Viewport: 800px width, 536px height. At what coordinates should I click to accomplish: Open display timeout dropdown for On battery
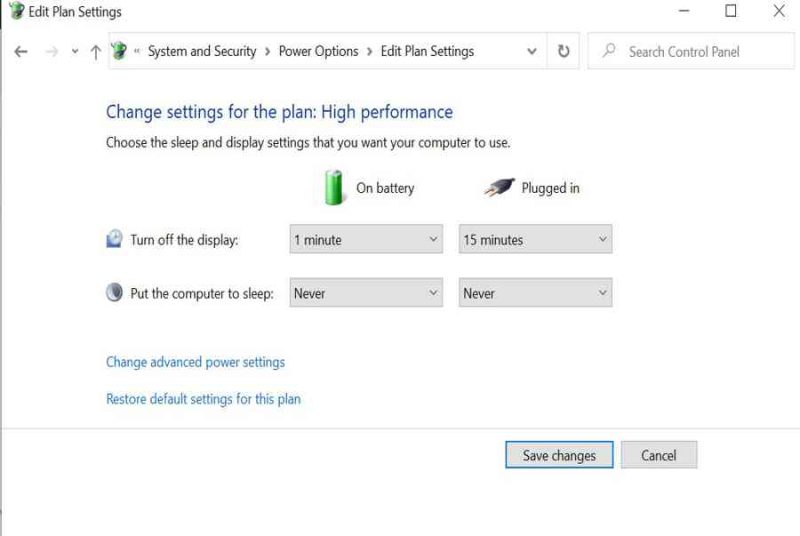coord(366,239)
